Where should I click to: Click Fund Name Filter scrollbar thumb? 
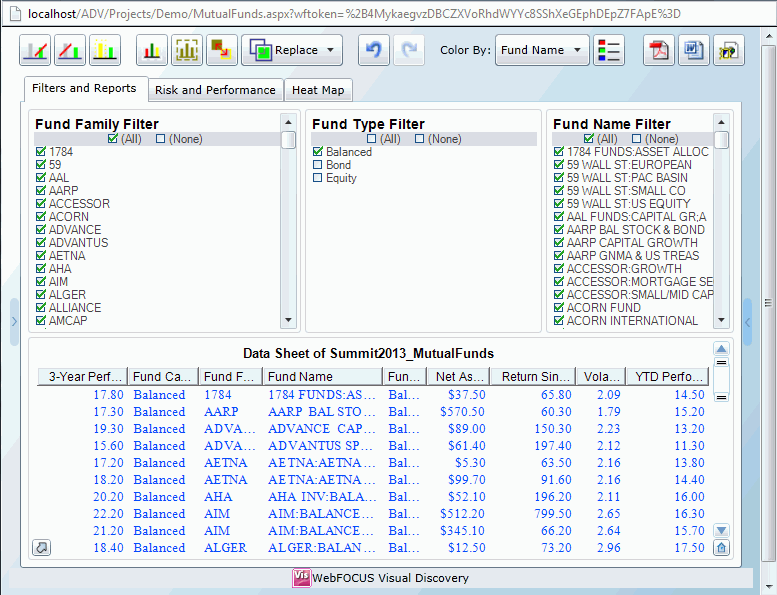722,140
